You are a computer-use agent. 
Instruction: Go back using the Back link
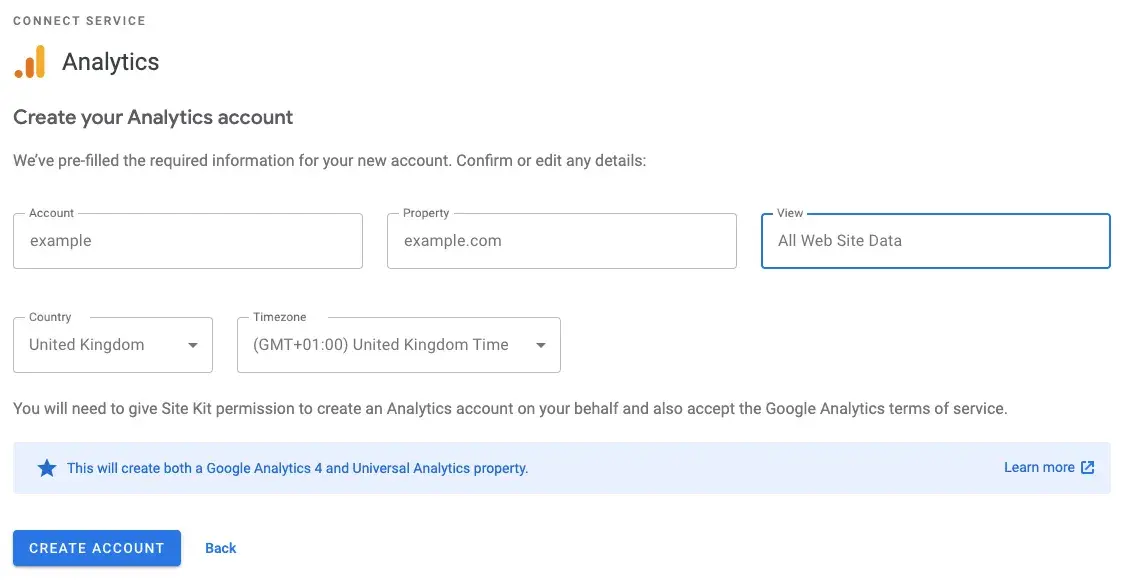pyautogui.click(x=221, y=548)
